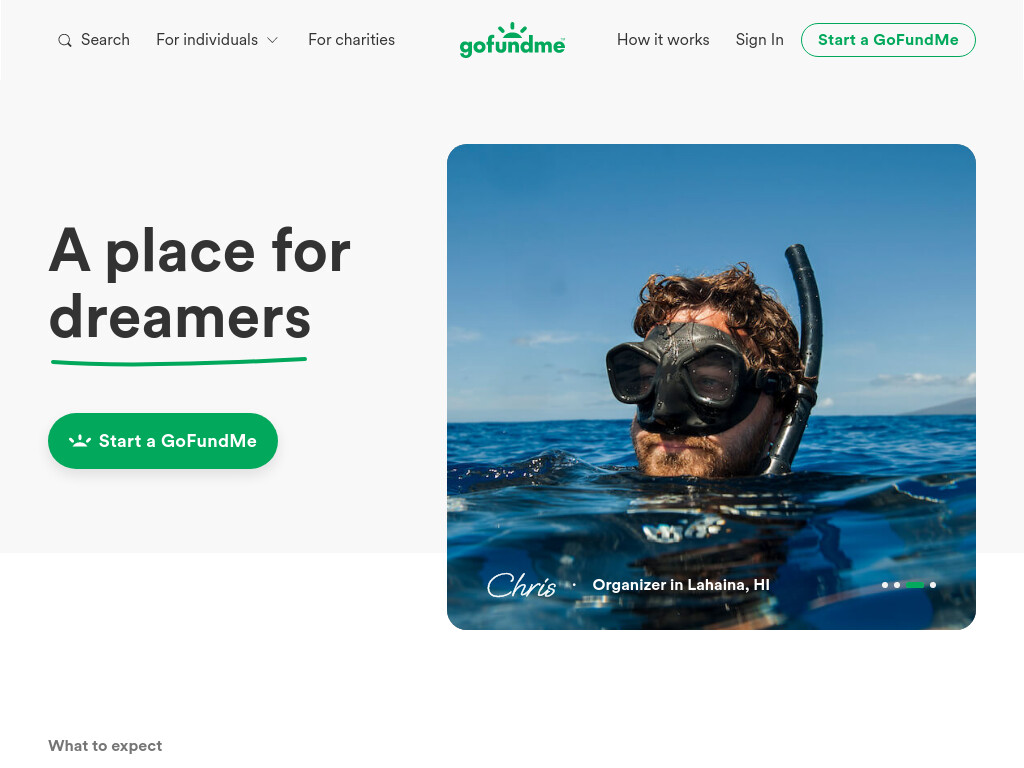Click the What to expect heading
This screenshot has width=1024, height=768.
point(105,746)
